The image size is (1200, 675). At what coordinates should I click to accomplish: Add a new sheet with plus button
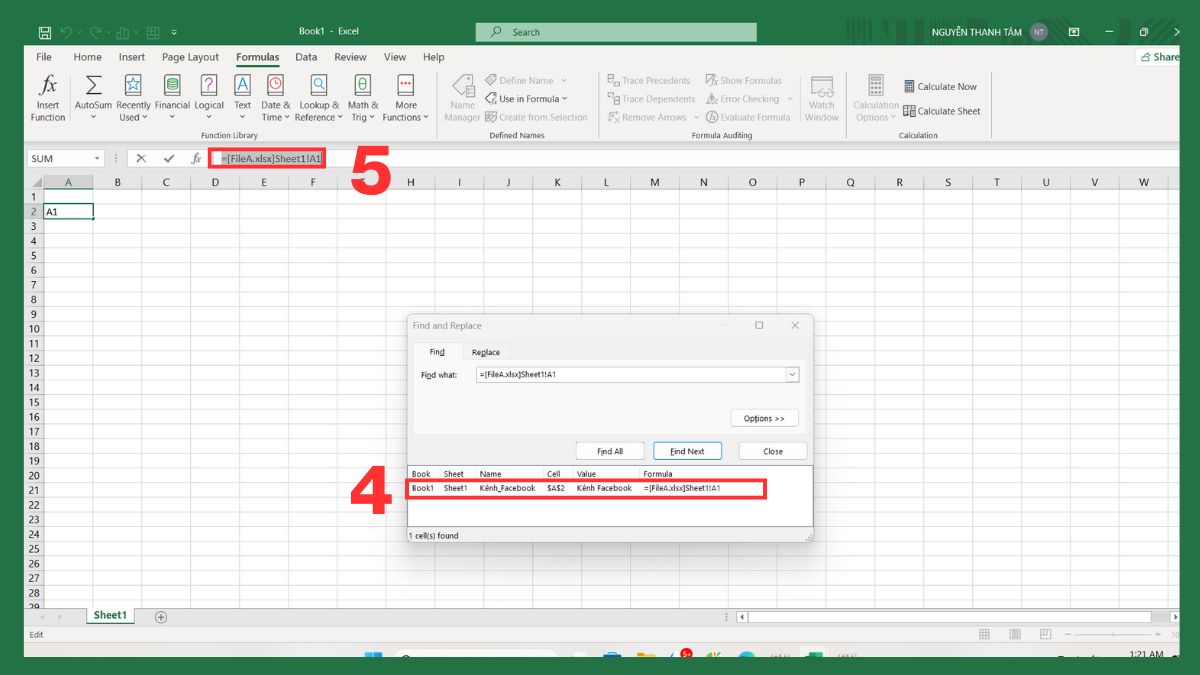click(x=161, y=617)
